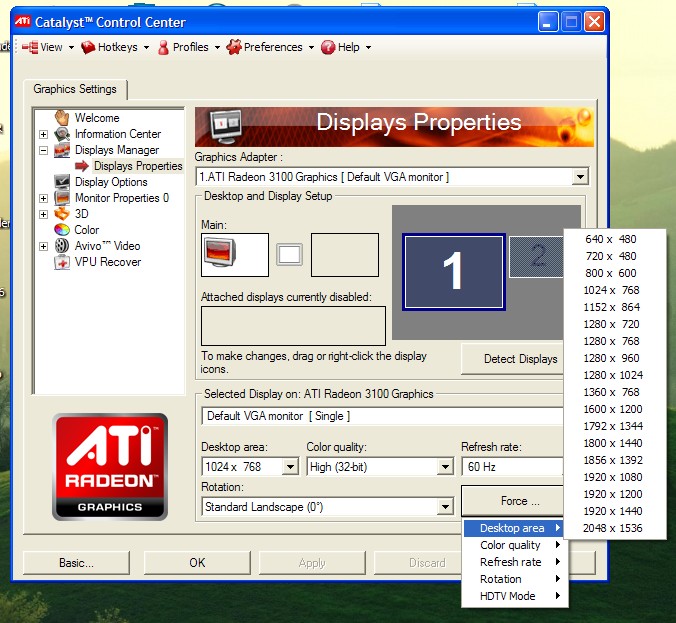Open the Hotkeys menu
The image size is (676, 623).
(115, 47)
